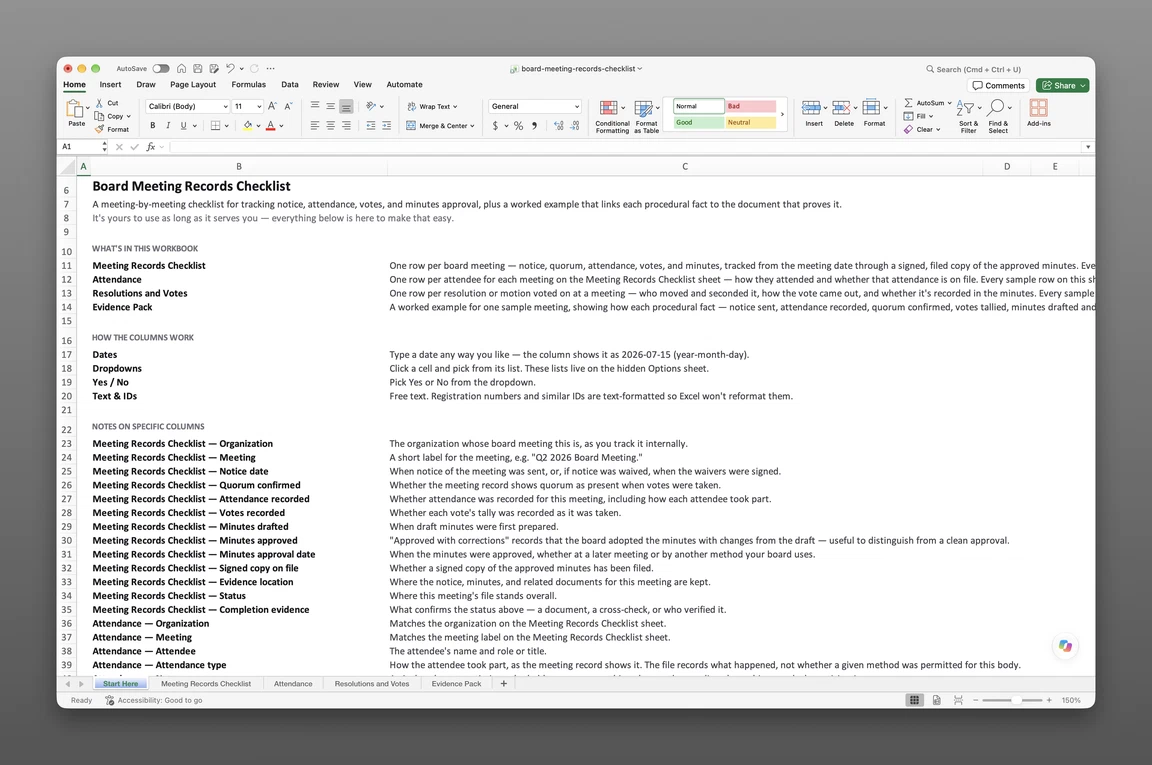
Task: Click the Increase Decimal icon
Action: pos(559,126)
